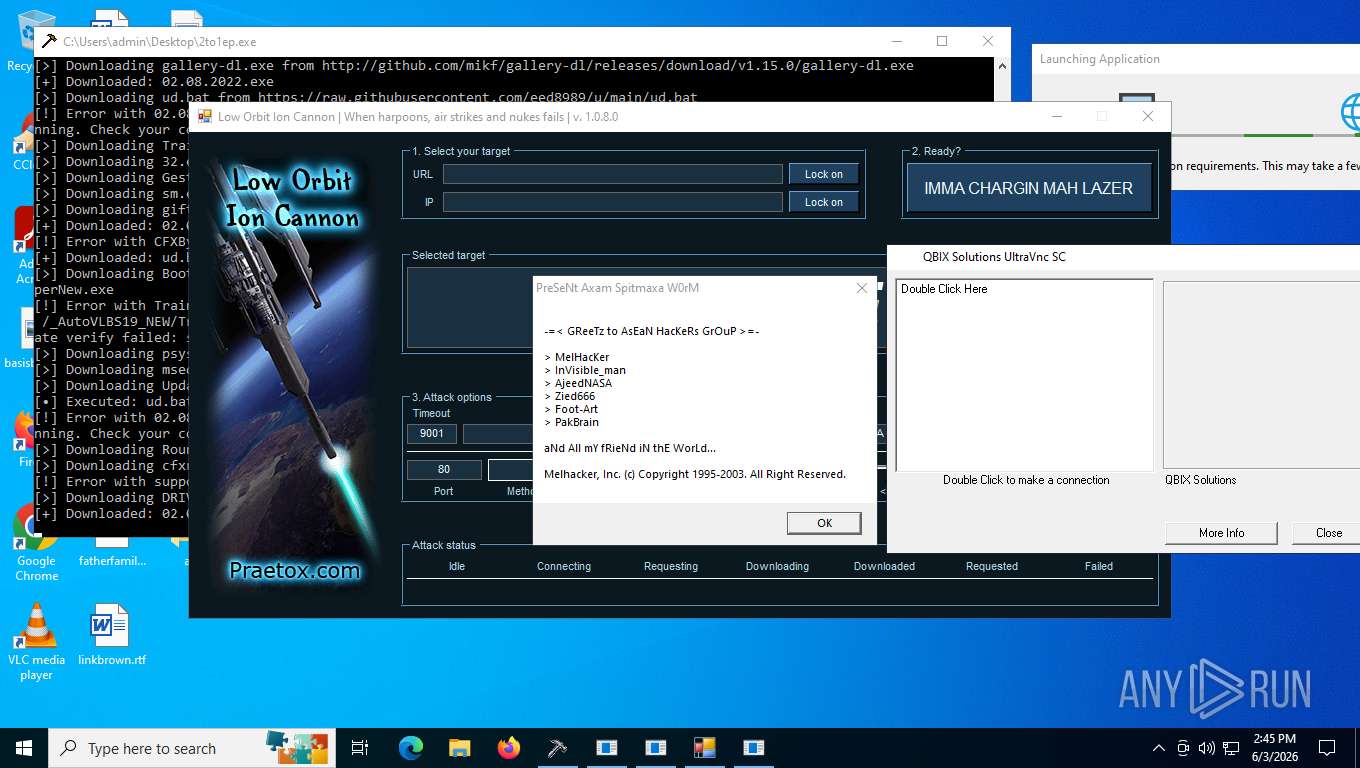Switch to pickaxe console app in taskbar
The width and height of the screenshot is (1360, 768).
tap(557, 748)
